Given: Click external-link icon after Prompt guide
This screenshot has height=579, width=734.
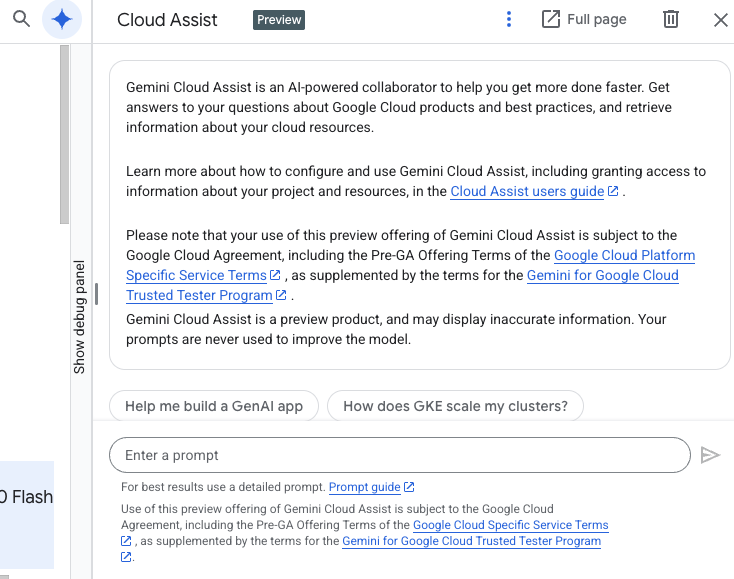Looking at the screenshot, I should (409, 487).
